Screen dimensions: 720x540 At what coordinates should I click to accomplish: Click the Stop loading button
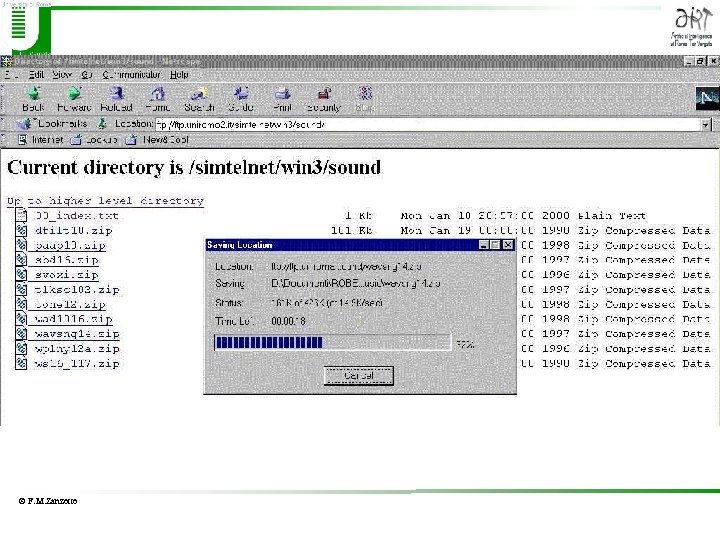pyautogui.click(x=365, y=99)
